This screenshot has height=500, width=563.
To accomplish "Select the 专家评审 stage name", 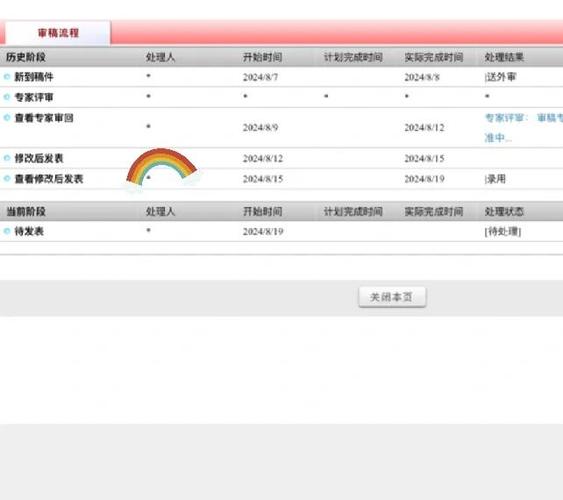I will coord(34,97).
